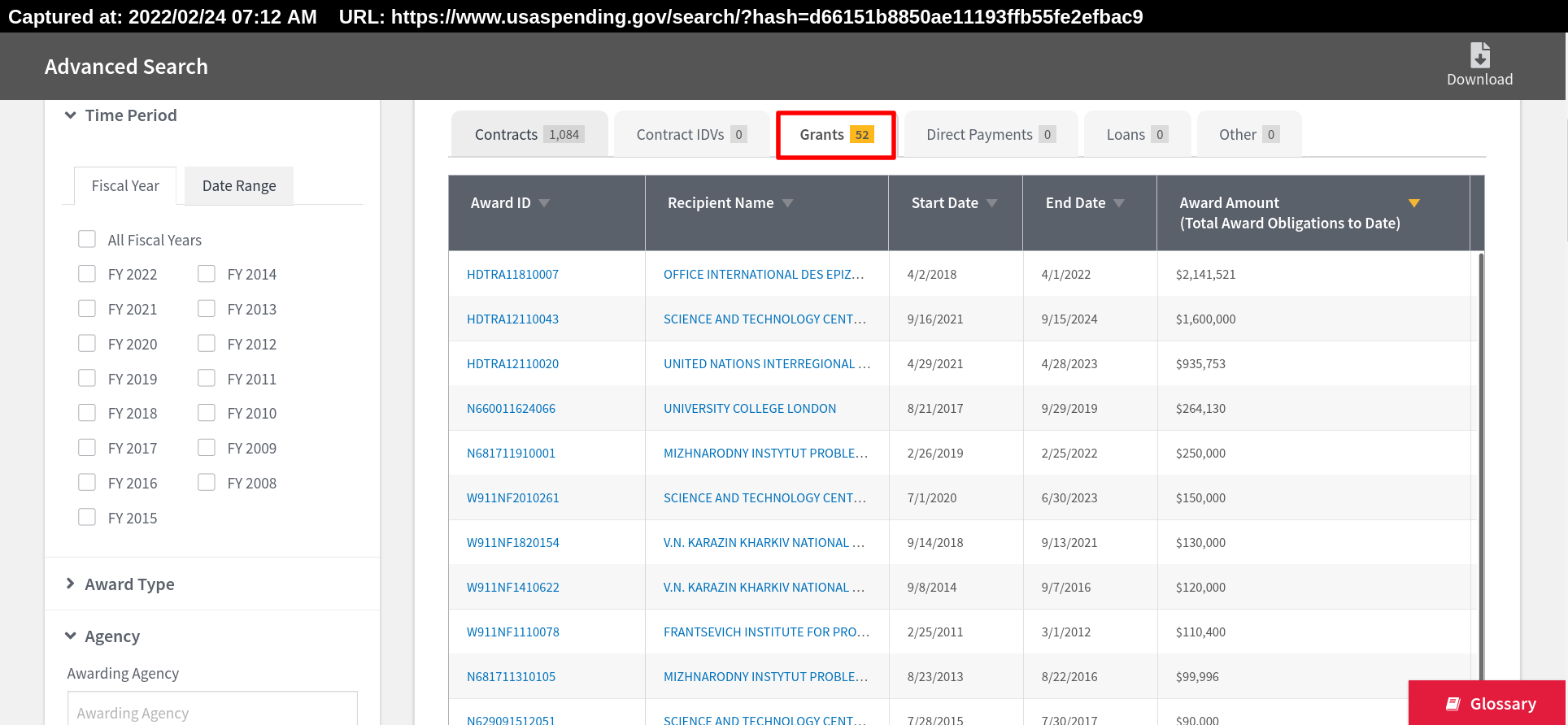The image size is (1568, 725).
Task: Open award W911NF1110078
Action: coord(513,632)
